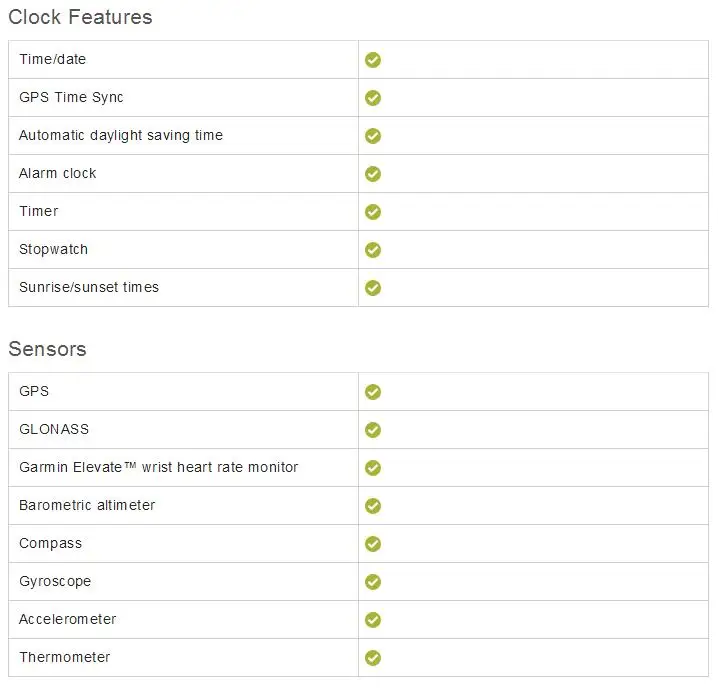The image size is (718, 690).
Task: Click the Thermometer row checkmark
Action: coord(373,658)
